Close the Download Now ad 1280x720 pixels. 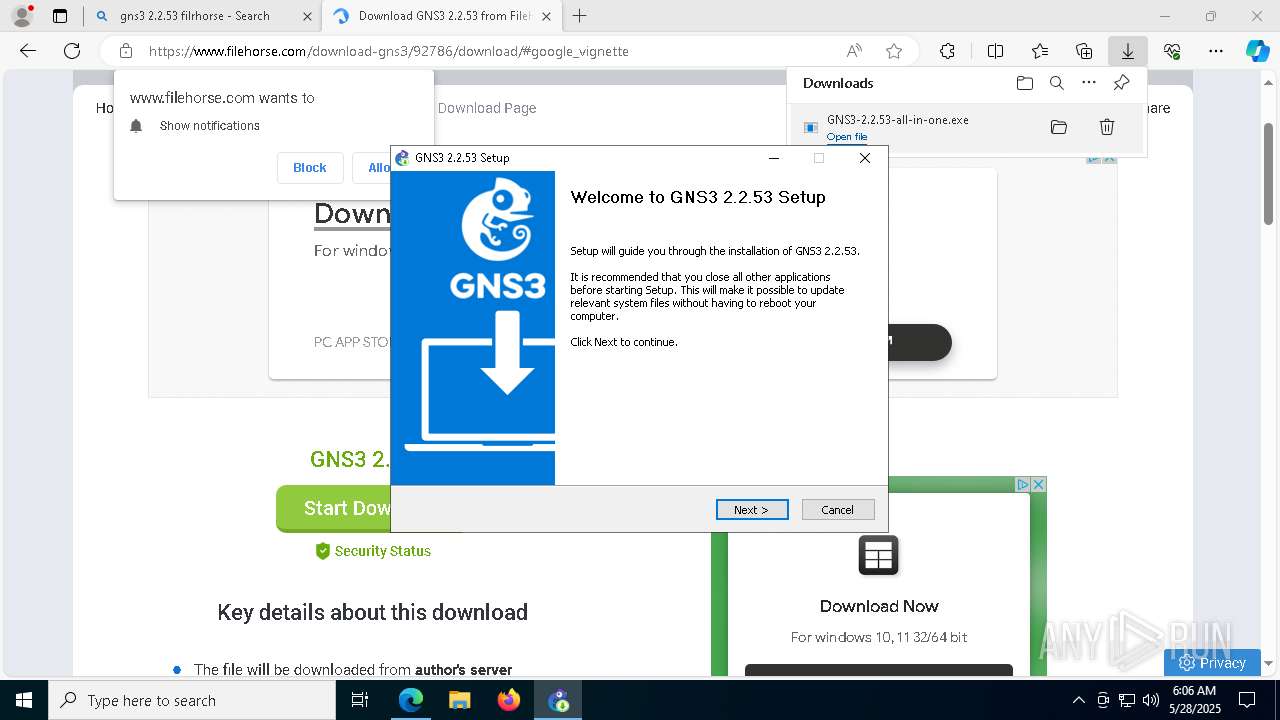[1038, 484]
